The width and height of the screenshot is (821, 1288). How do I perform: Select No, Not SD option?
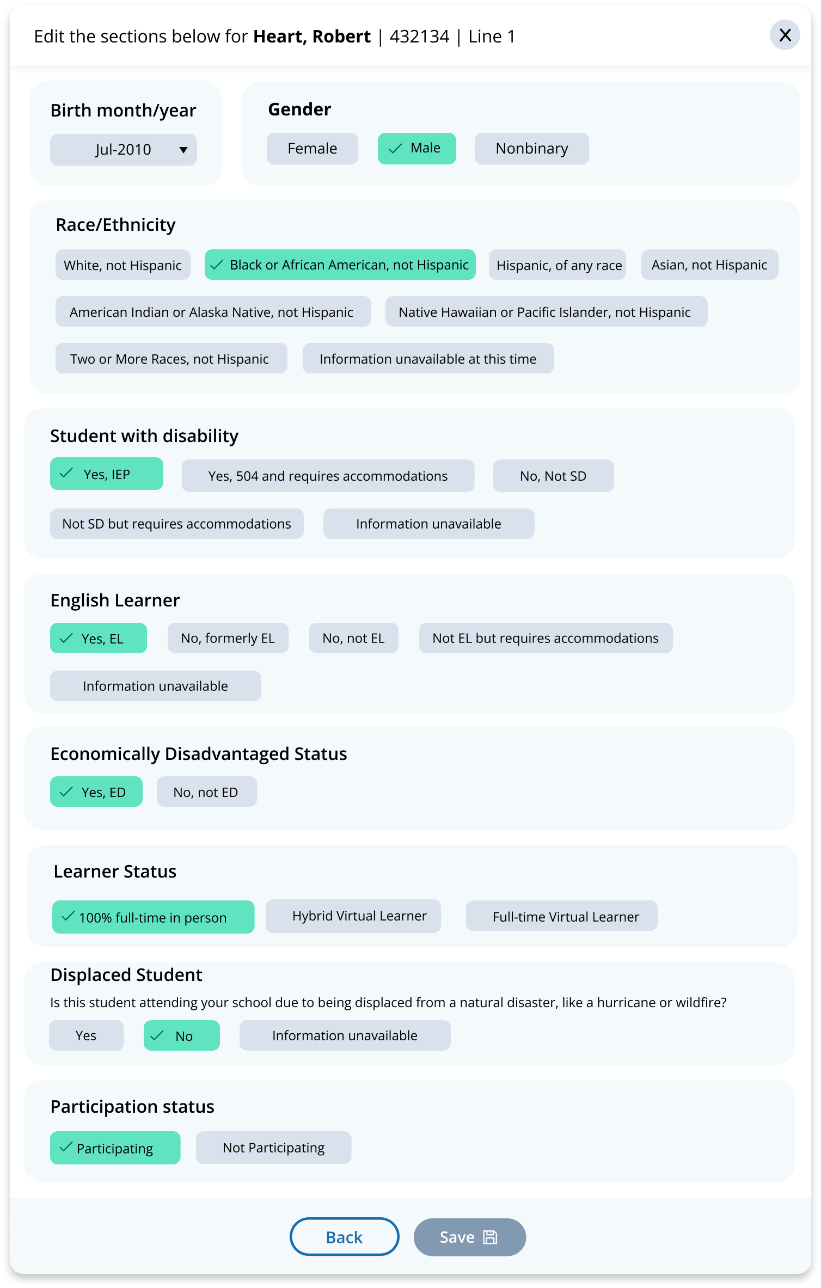click(x=552, y=476)
